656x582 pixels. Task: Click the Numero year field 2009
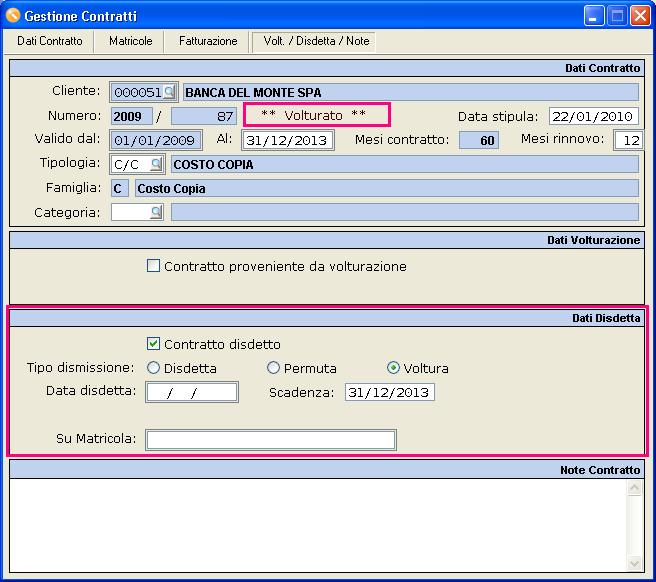(x=131, y=116)
